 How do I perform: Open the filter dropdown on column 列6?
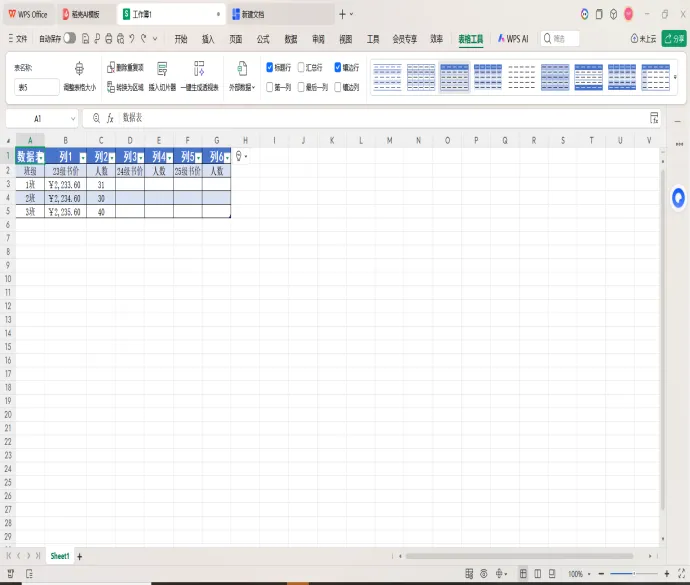(x=227, y=158)
